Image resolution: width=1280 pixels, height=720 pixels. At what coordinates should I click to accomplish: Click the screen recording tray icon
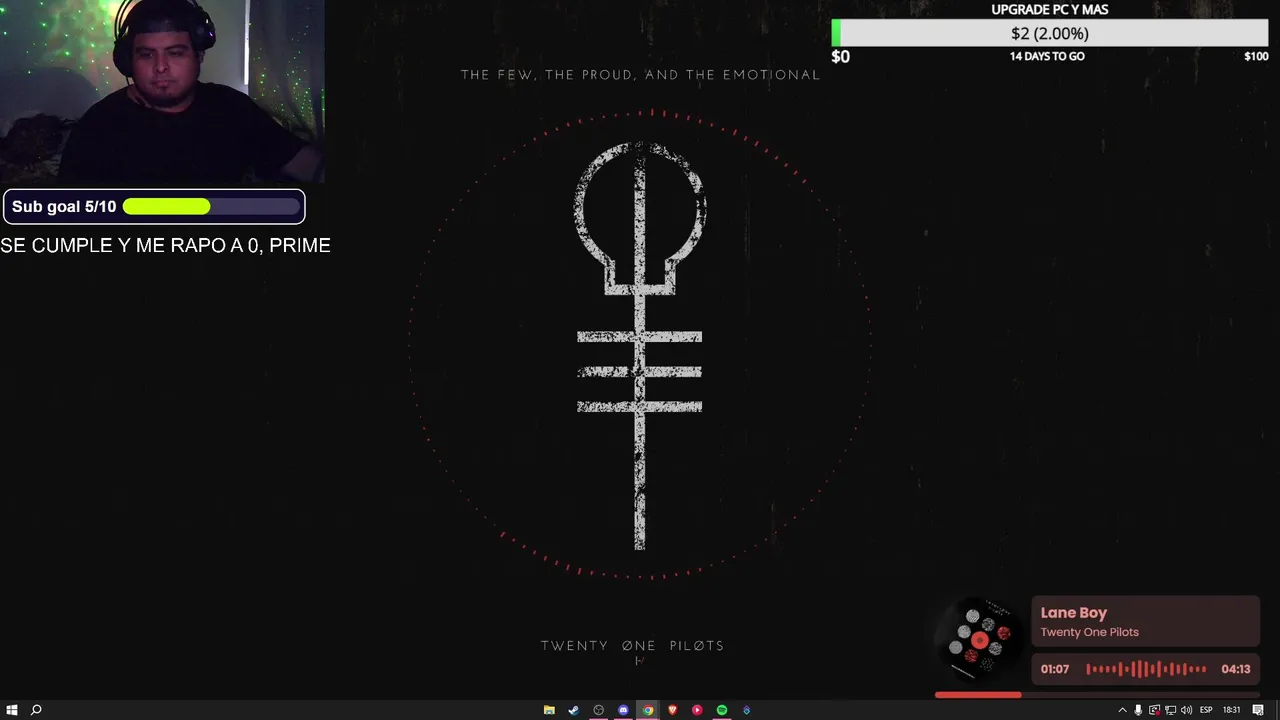point(1154,710)
